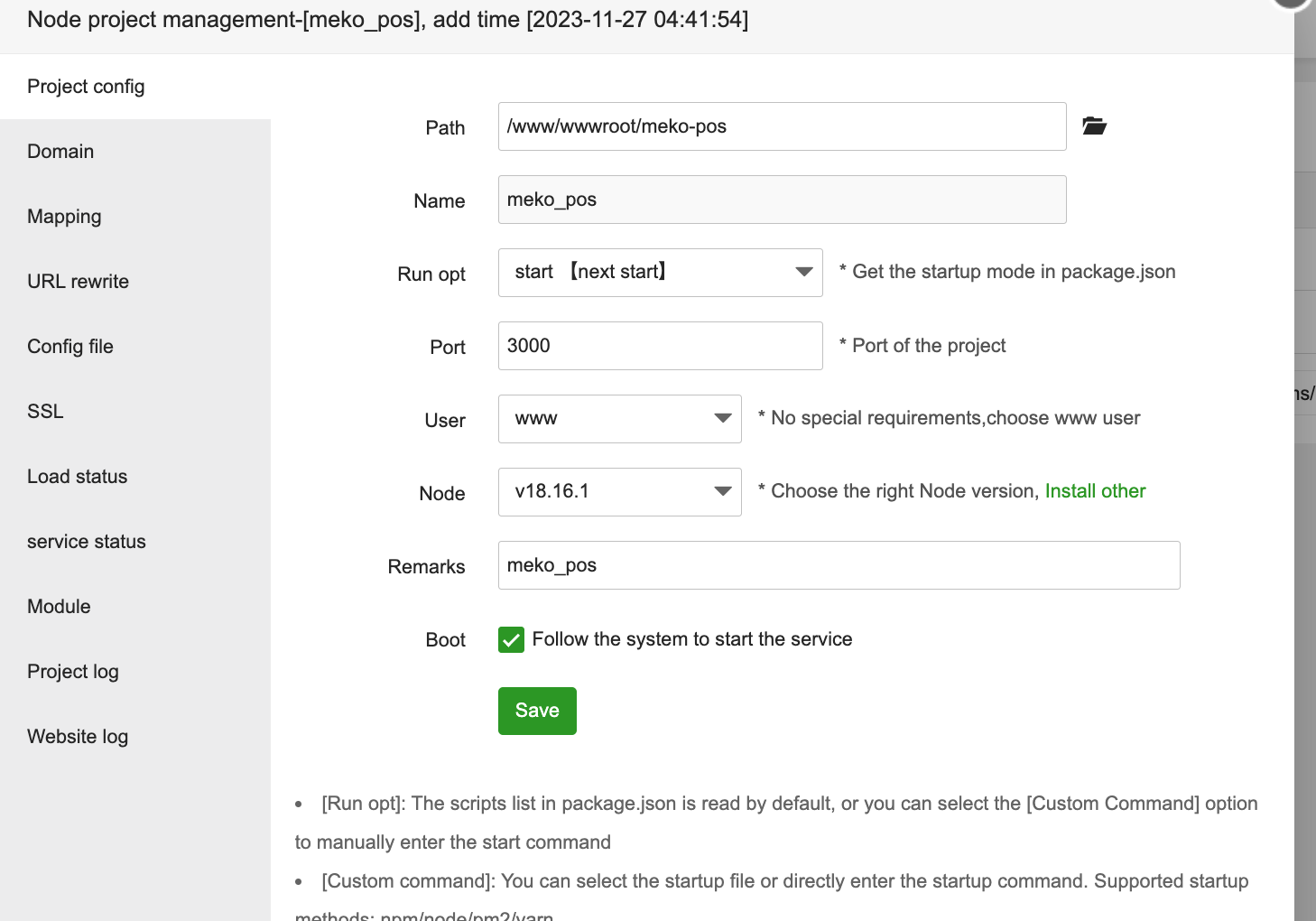Viewport: 1316px width, 921px height.
Task: Click the green Save button
Action: pyautogui.click(x=537, y=712)
